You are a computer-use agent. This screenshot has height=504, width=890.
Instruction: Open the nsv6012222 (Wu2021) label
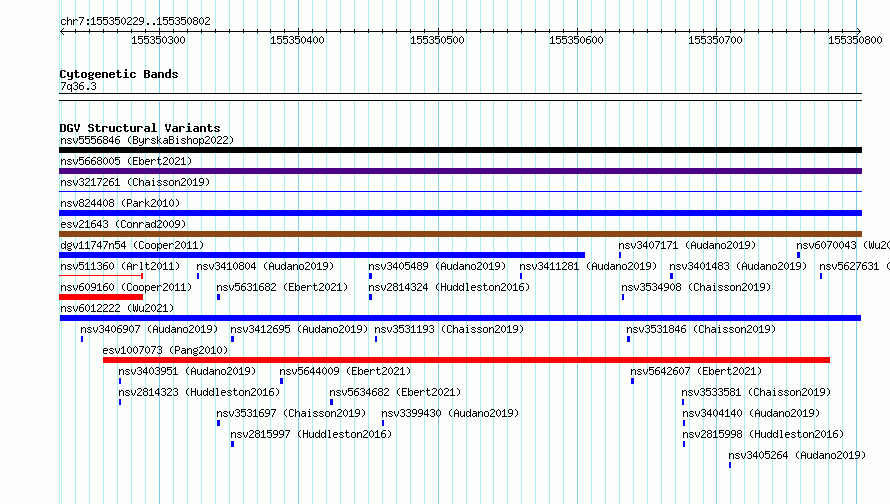pyautogui.click(x=117, y=308)
